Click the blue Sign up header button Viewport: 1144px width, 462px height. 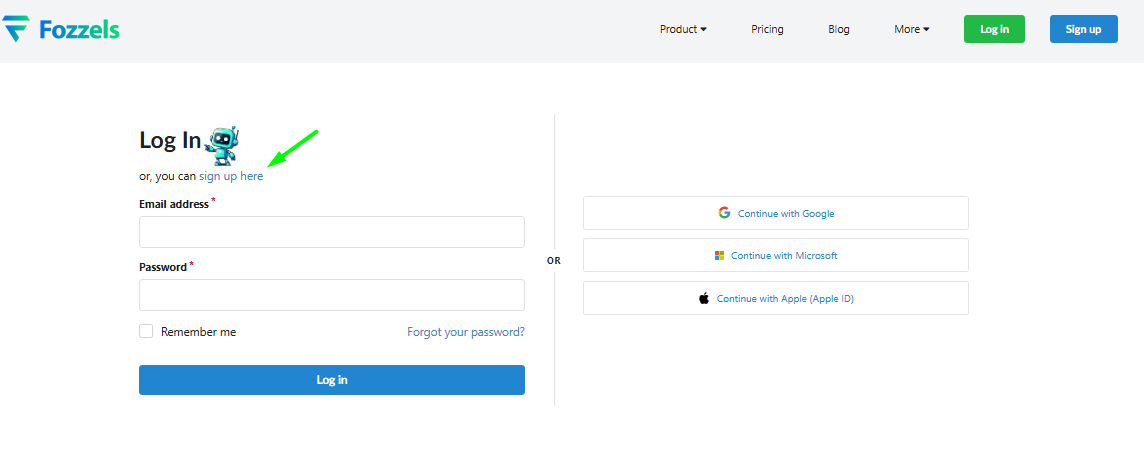[1083, 29]
